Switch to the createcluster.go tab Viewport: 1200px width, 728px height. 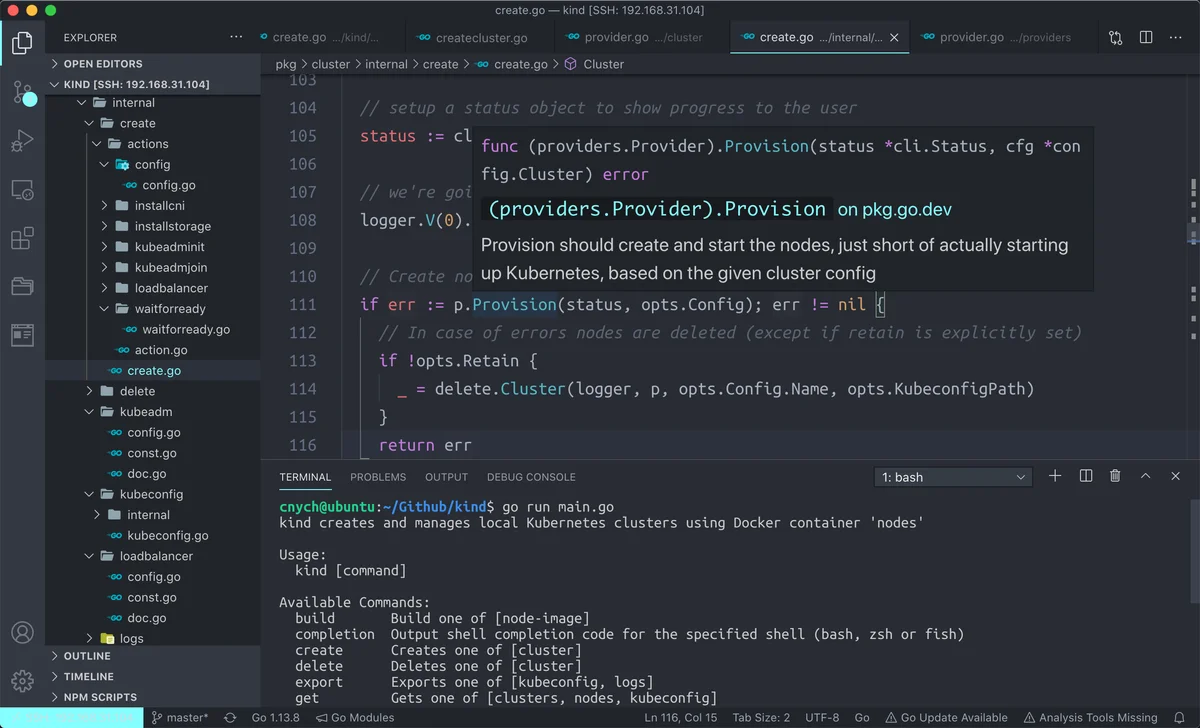pyautogui.click(x=482, y=37)
